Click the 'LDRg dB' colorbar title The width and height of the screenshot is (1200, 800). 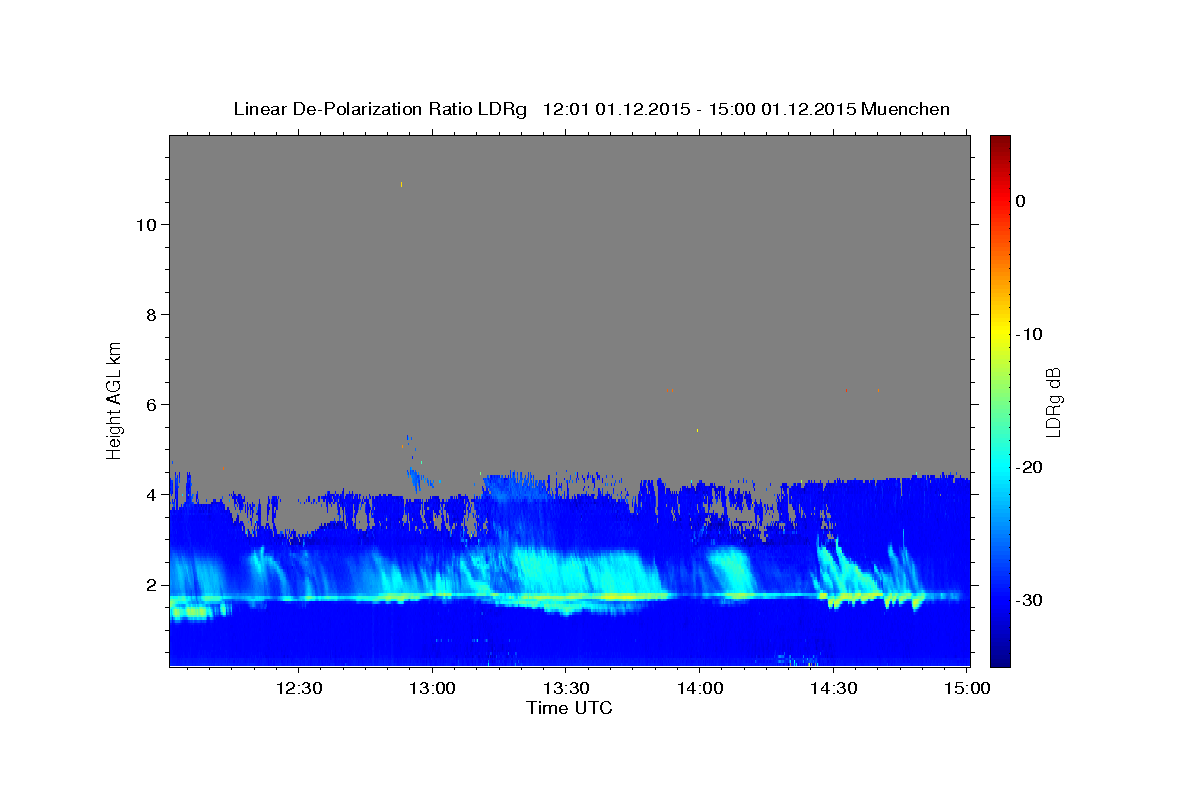pos(1053,402)
